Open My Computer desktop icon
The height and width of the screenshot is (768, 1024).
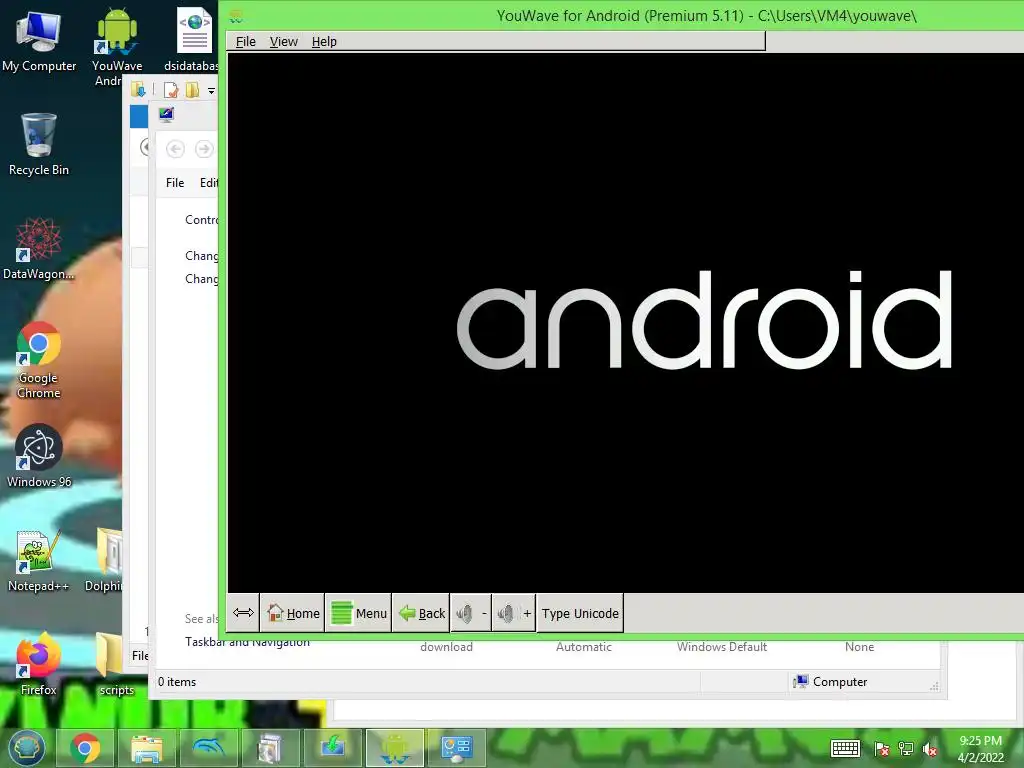click(x=39, y=41)
